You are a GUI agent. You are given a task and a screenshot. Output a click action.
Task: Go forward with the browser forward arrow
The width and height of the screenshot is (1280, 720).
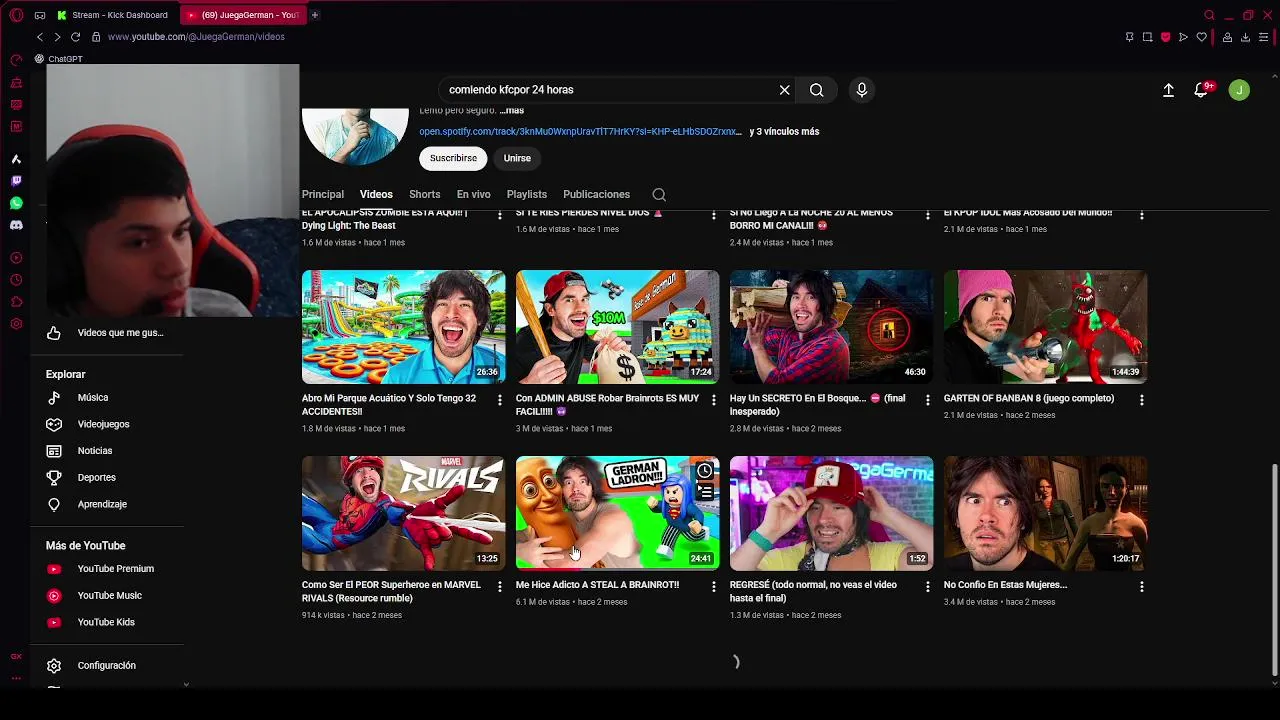[x=57, y=37]
